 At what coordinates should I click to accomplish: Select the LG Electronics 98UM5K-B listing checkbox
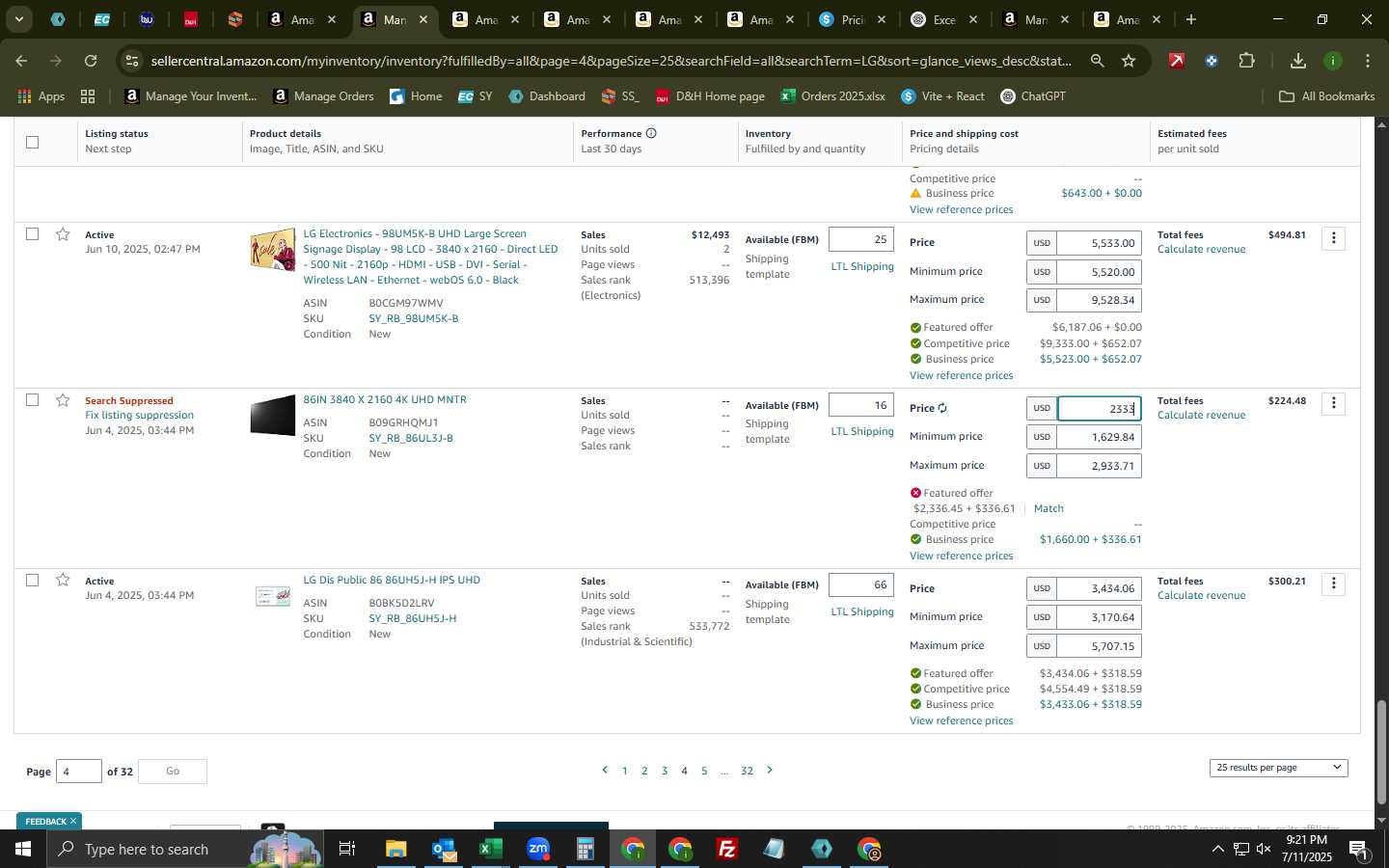pos(32,234)
